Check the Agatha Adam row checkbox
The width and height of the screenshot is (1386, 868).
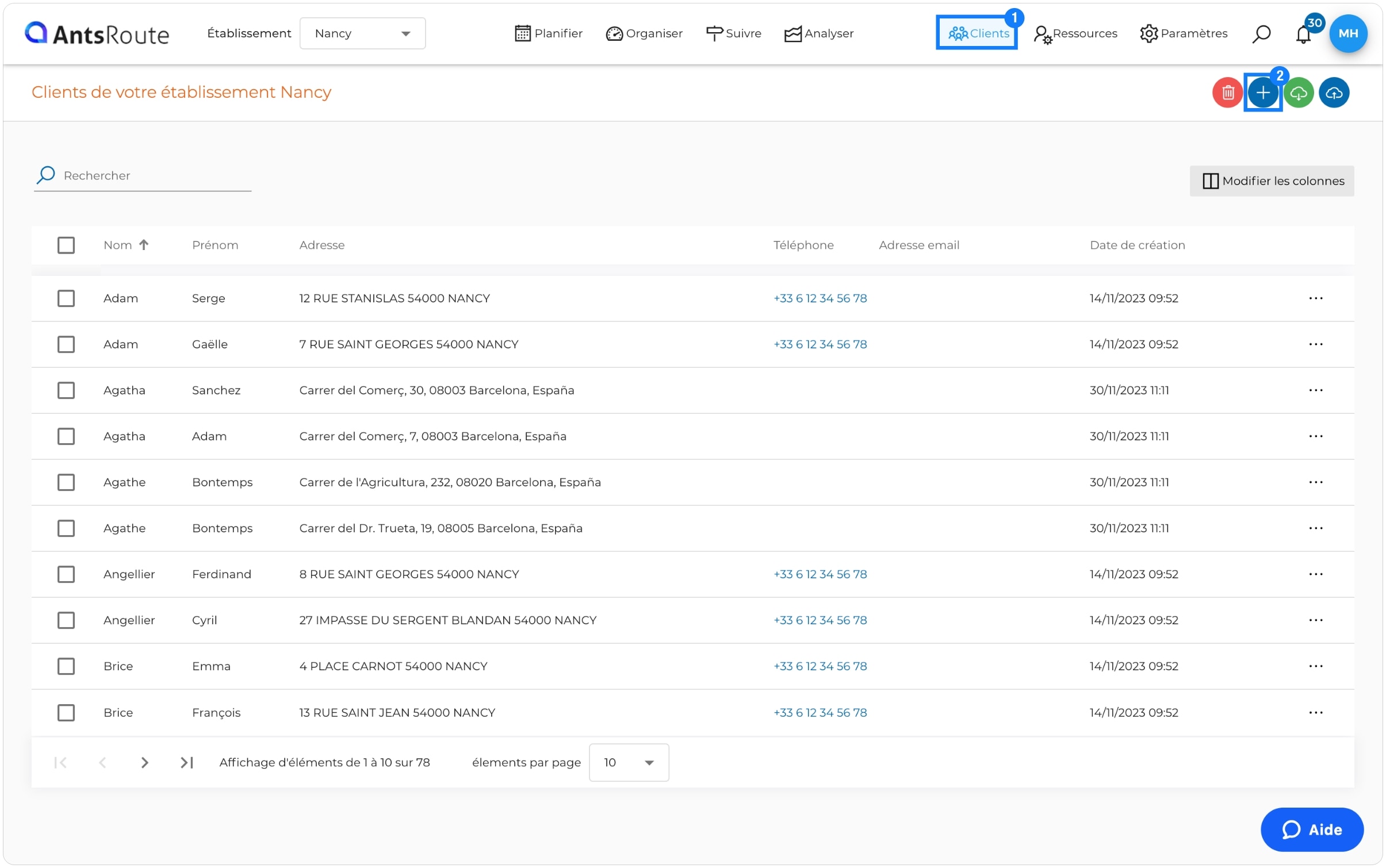pyautogui.click(x=66, y=436)
